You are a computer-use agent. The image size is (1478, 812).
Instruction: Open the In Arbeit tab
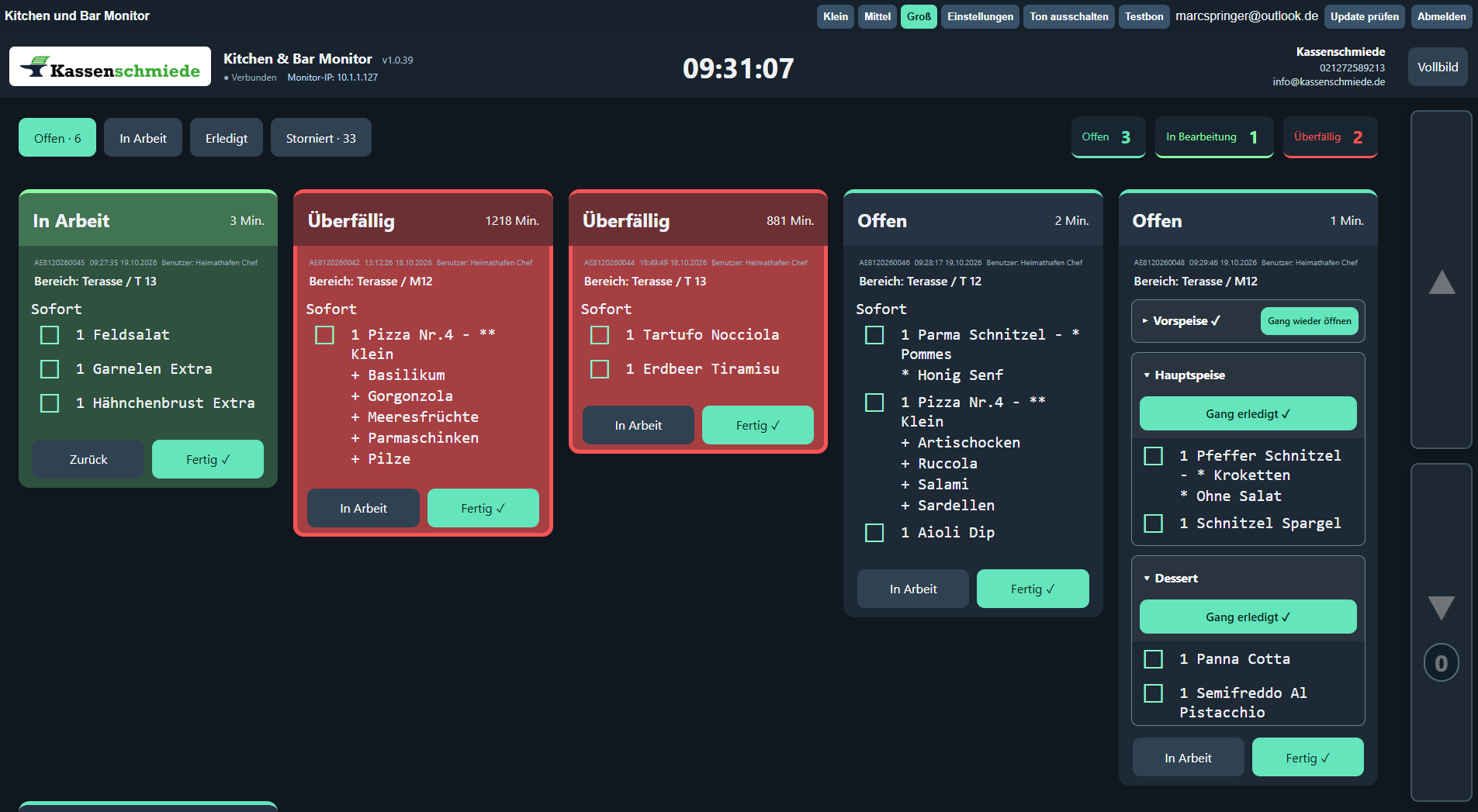143,138
